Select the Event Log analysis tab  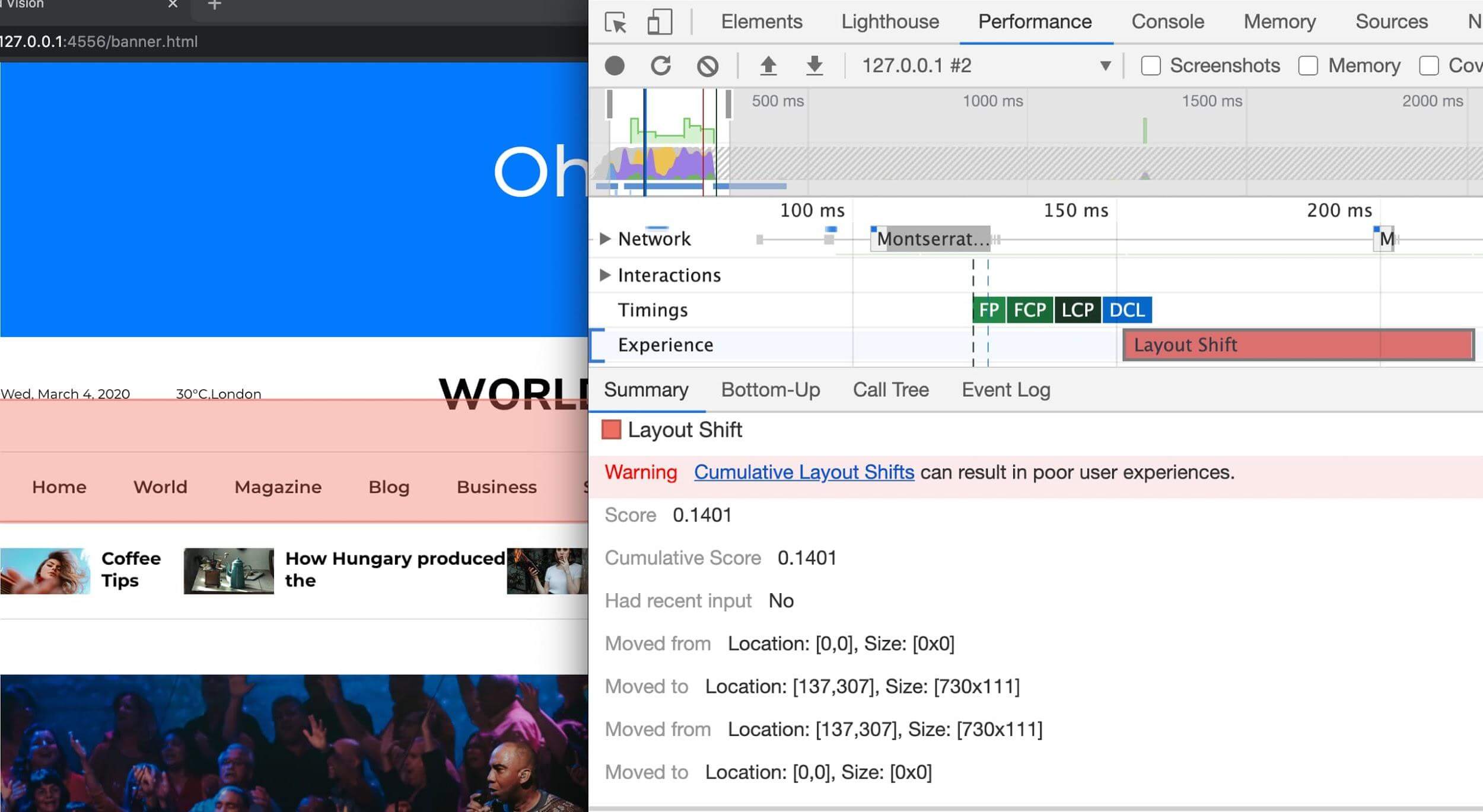[x=1006, y=388]
